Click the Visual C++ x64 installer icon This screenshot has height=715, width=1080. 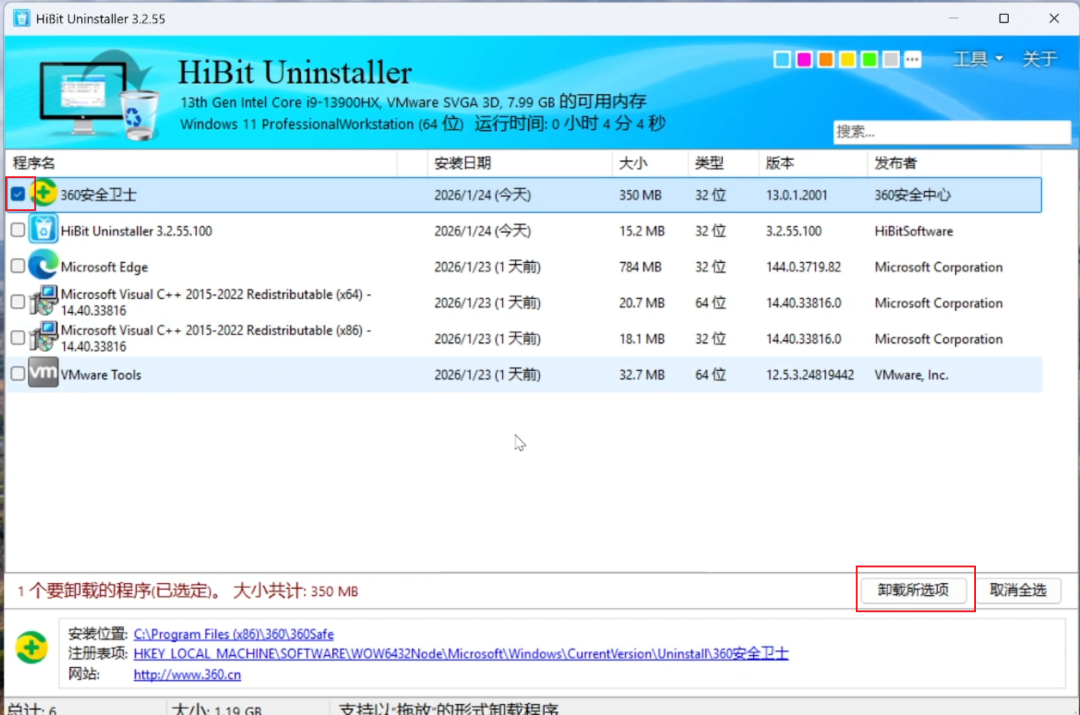click(43, 302)
